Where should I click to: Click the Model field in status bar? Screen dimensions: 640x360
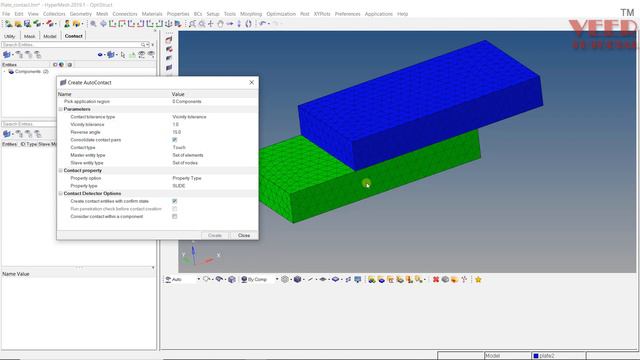pyautogui.click(x=508, y=356)
